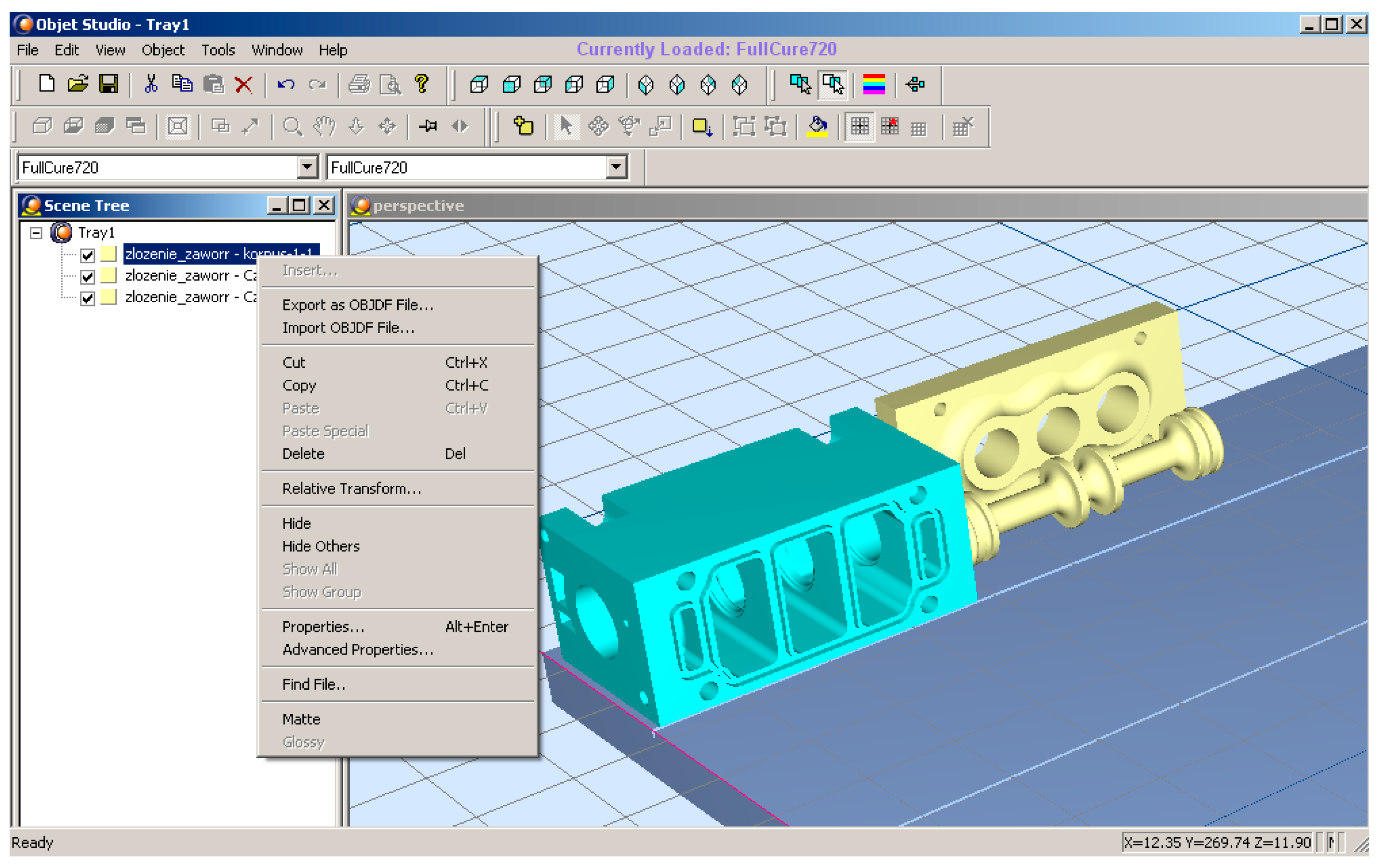Click the scissors Cut toolbar icon
Viewport: 1385px width, 868px height.
151,84
